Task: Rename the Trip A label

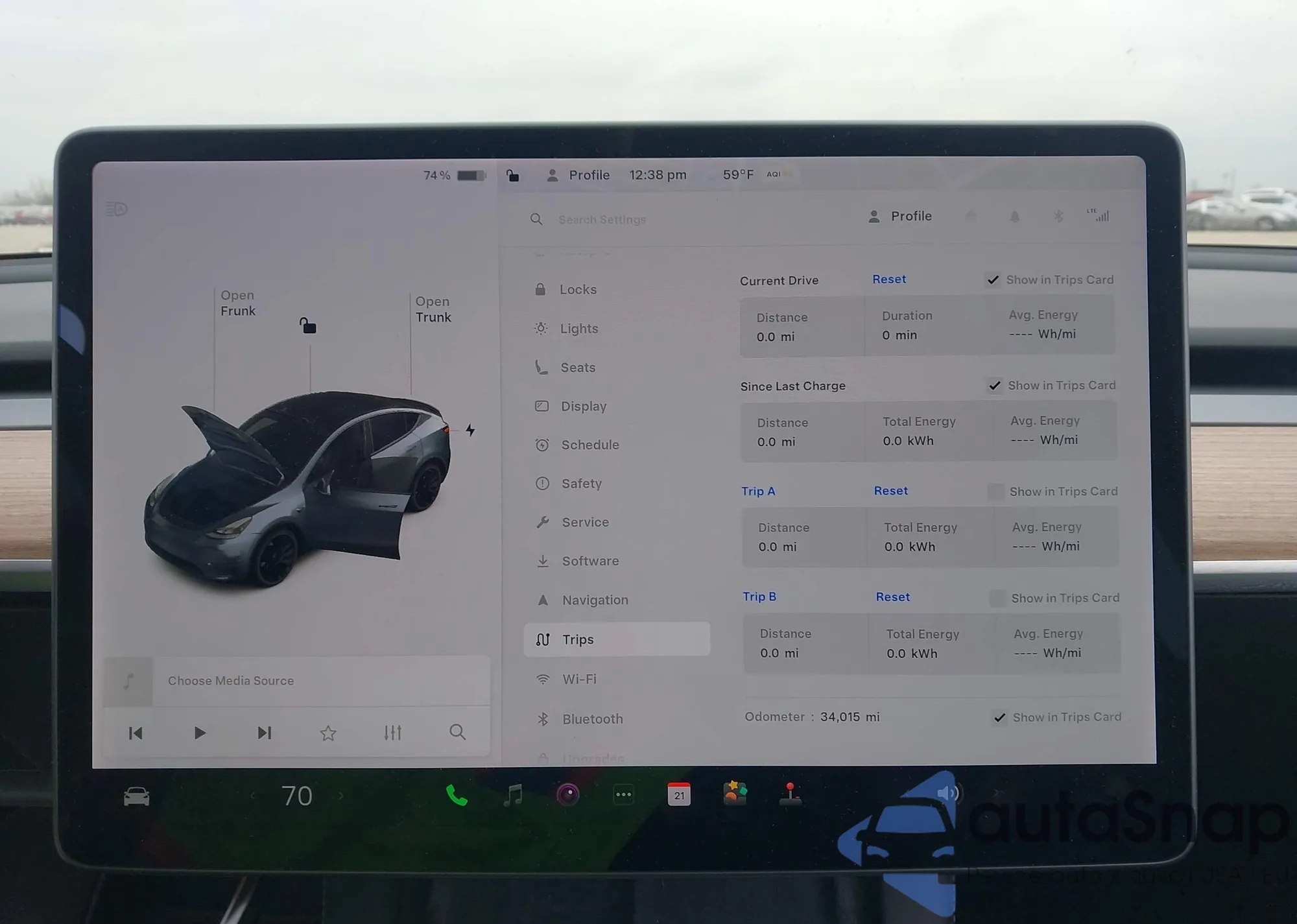Action: pos(758,492)
